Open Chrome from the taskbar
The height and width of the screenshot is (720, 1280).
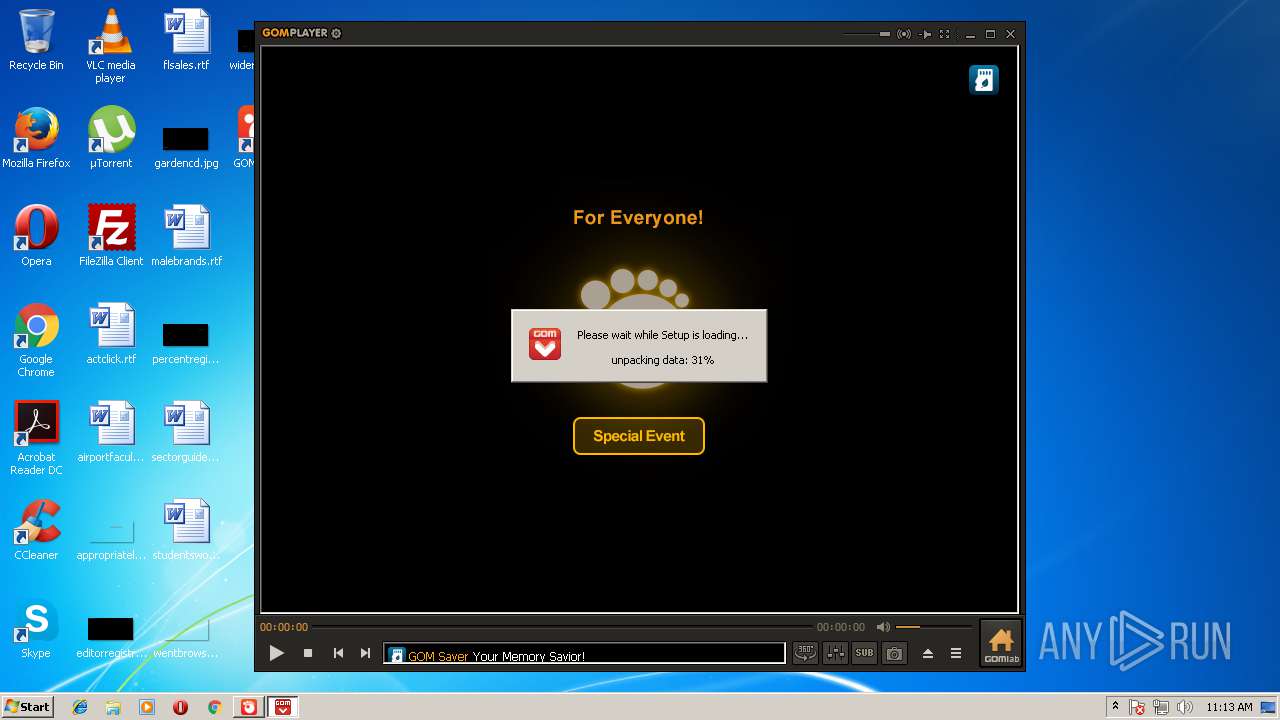tap(214, 707)
